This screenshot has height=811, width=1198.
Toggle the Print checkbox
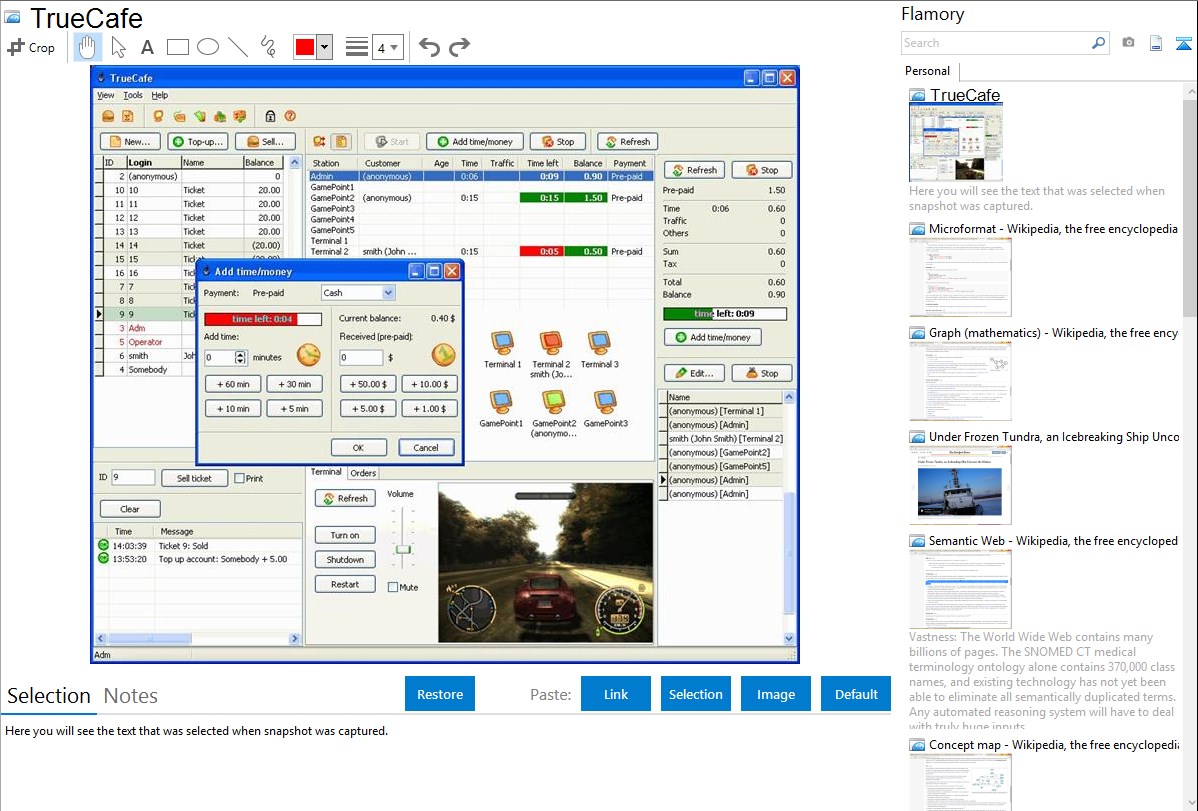pos(240,478)
